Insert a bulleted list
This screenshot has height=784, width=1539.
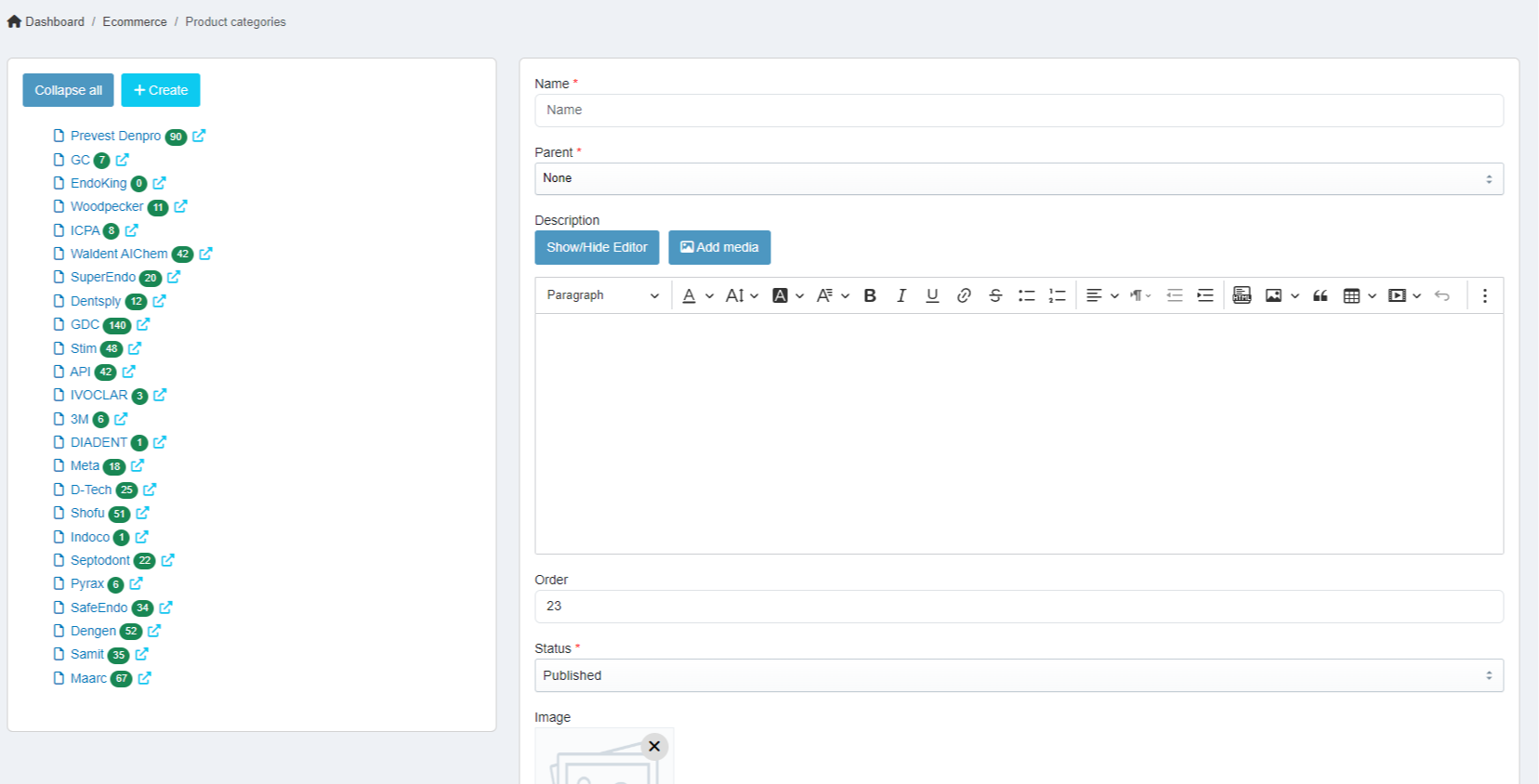[1026, 295]
